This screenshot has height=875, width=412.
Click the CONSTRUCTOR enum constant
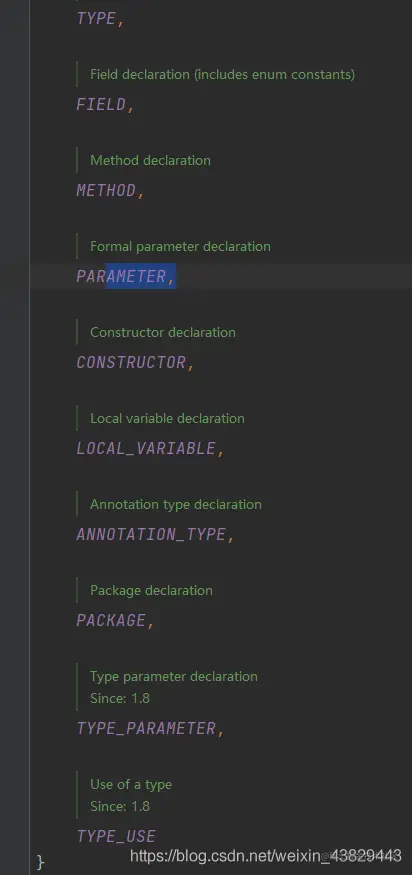pos(131,362)
